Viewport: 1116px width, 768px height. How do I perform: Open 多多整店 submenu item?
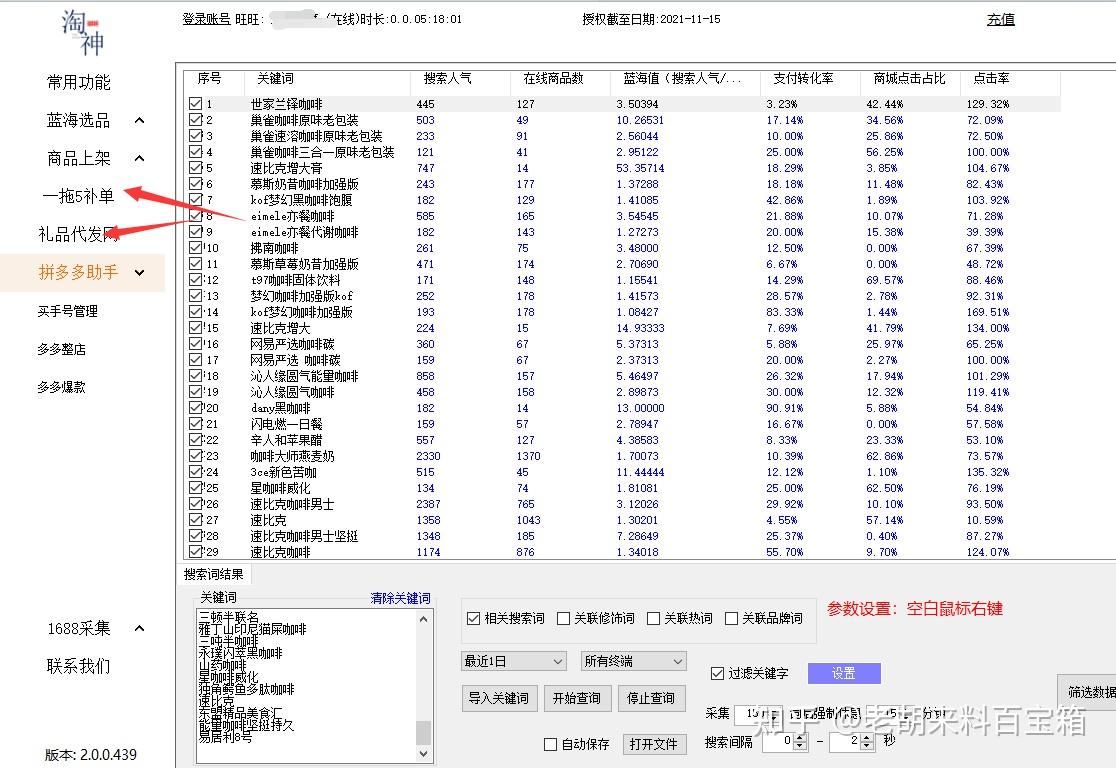61,349
